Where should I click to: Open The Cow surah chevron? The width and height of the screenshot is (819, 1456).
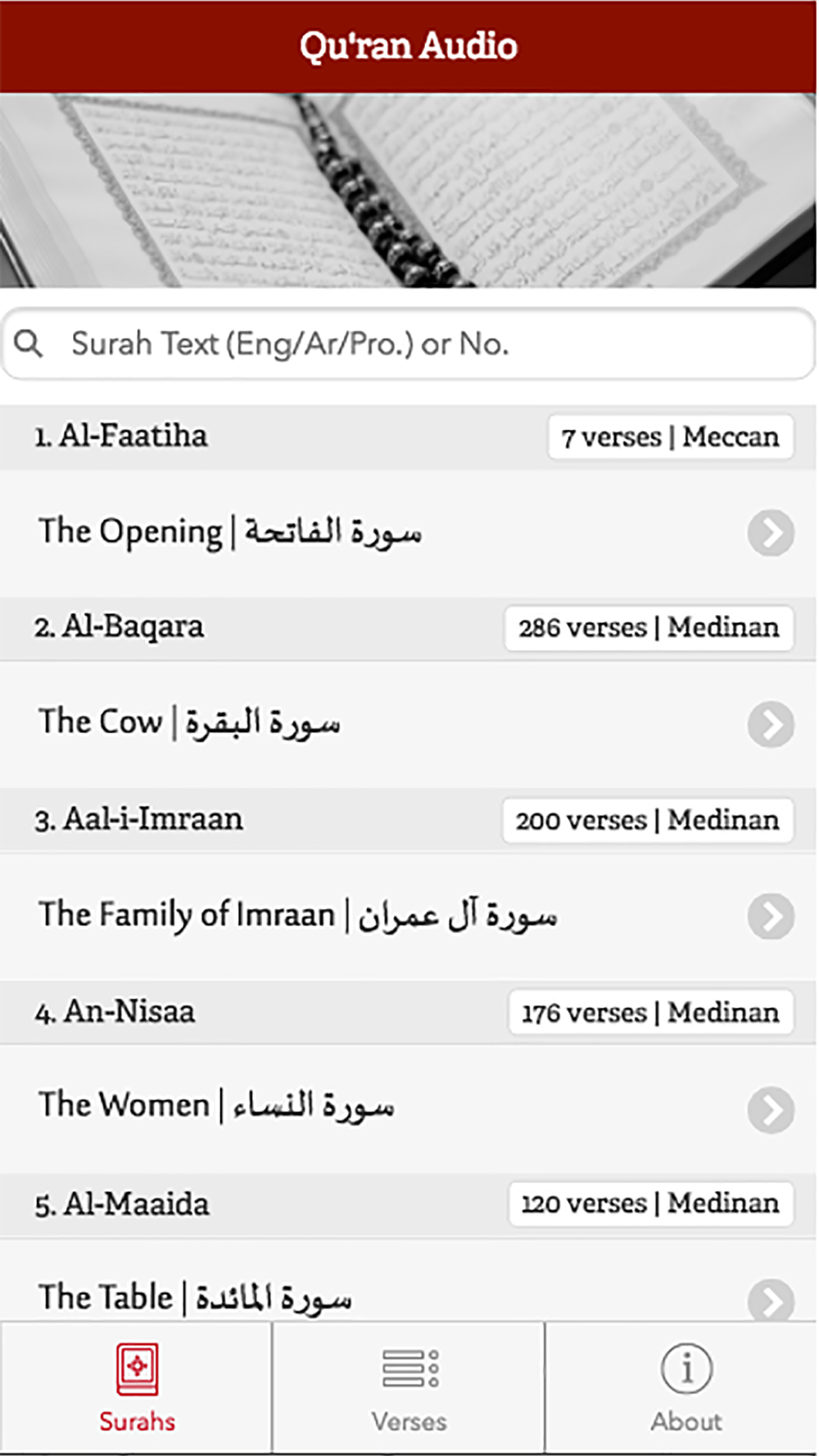coord(771,725)
